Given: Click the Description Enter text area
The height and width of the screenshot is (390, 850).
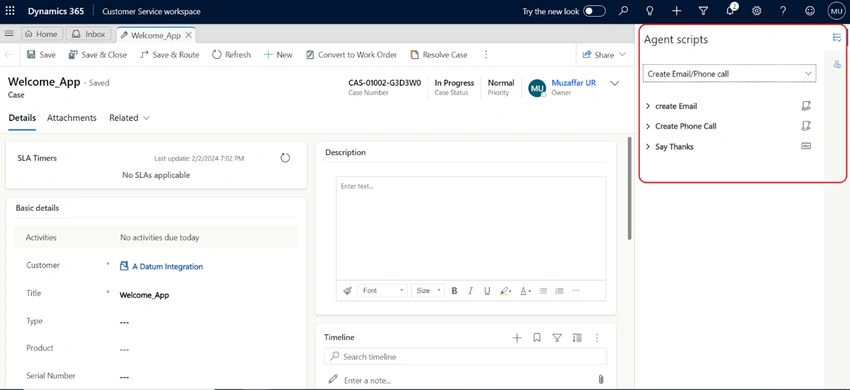Looking at the screenshot, I should click(x=471, y=228).
